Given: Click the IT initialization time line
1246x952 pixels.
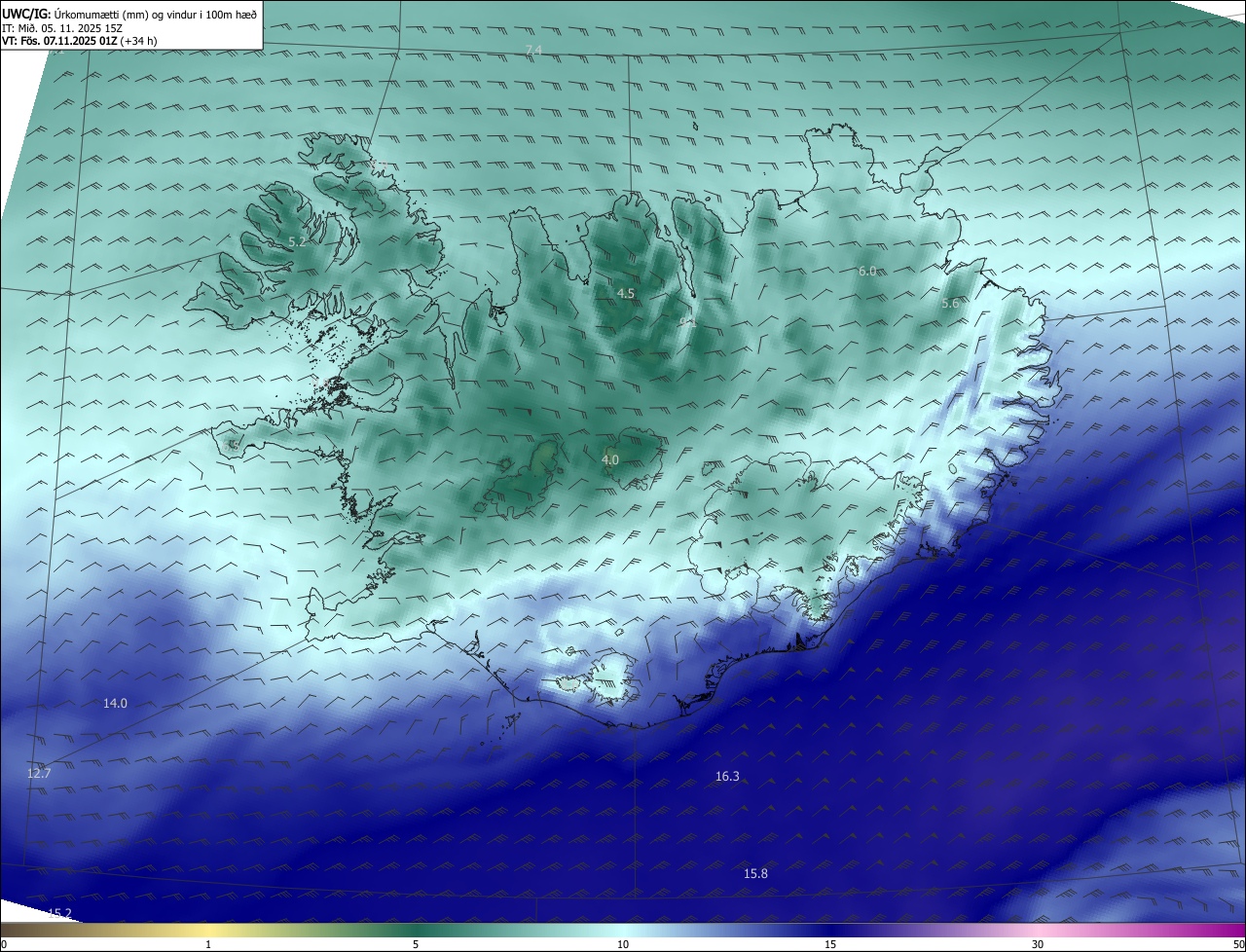Looking at the screenshot, I should [62, 27].
